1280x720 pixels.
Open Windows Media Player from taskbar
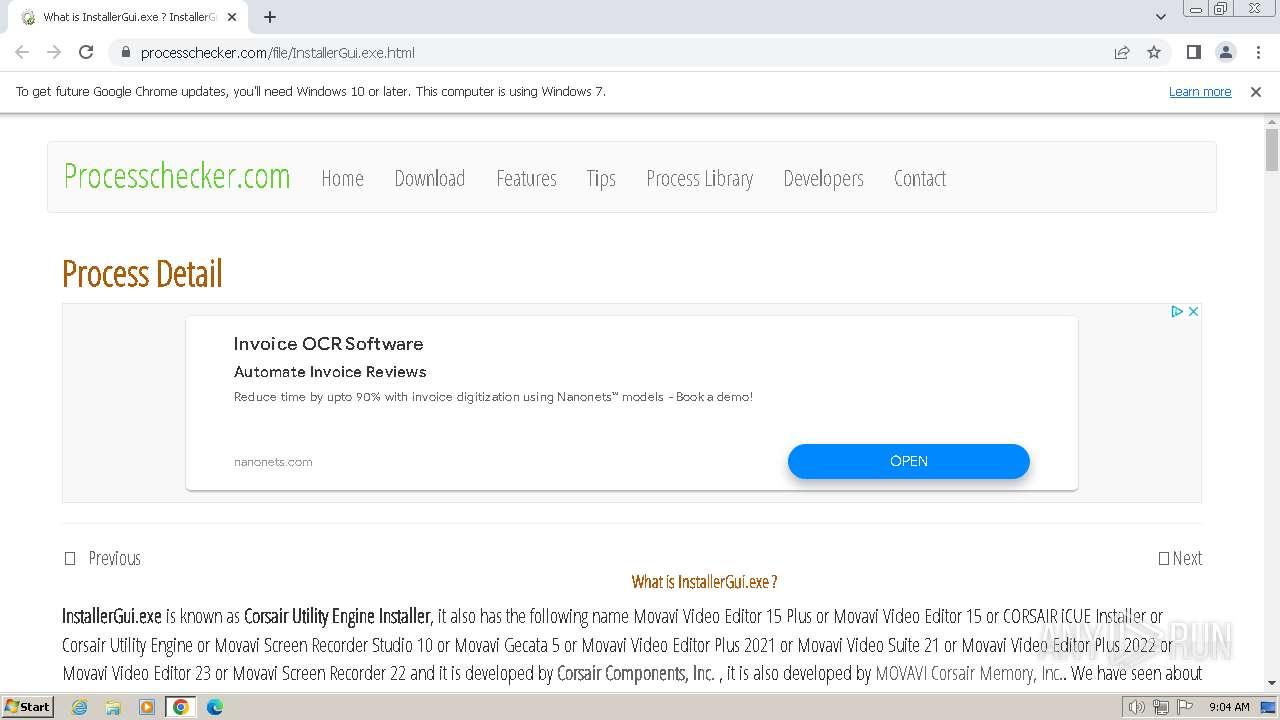coord(147,707)
